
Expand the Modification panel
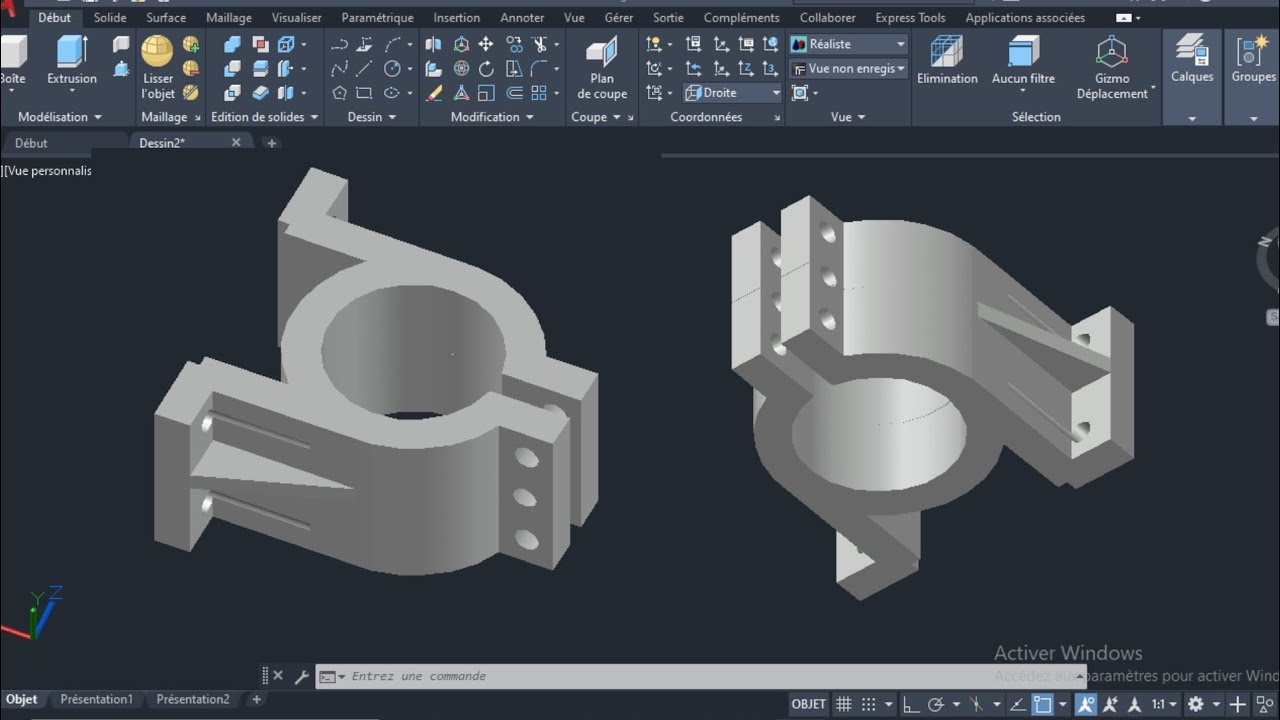pyautogui.click(x=491, y=117)
